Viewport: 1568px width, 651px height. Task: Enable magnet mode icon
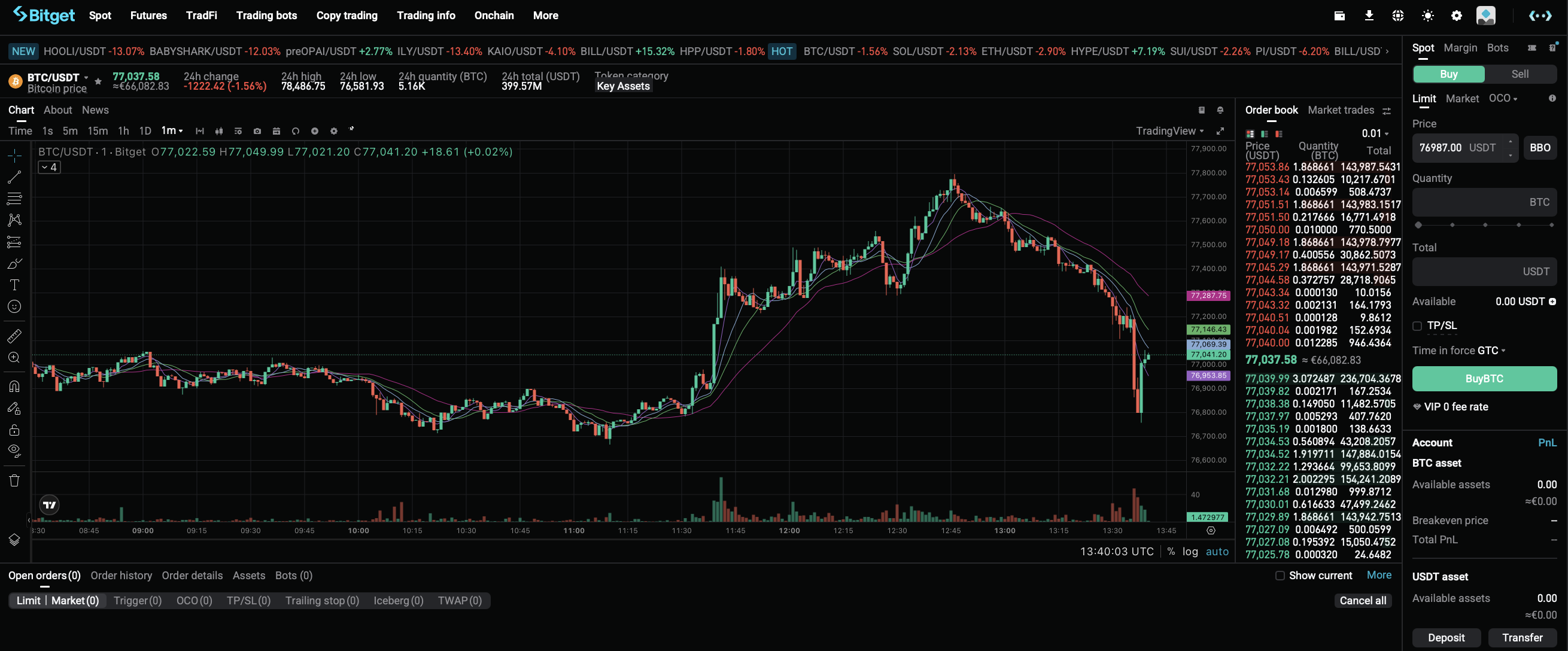click(14, 387)
